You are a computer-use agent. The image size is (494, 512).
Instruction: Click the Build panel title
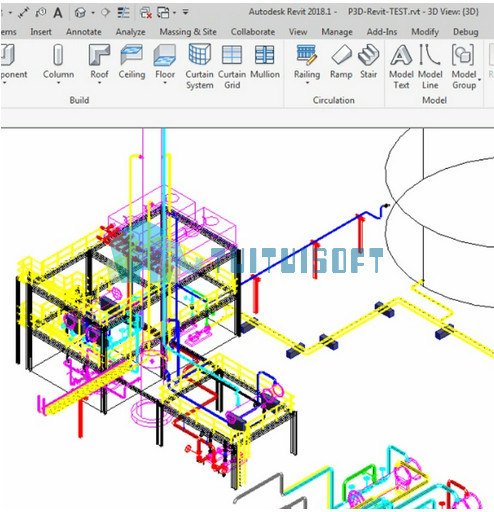(79, 100)
